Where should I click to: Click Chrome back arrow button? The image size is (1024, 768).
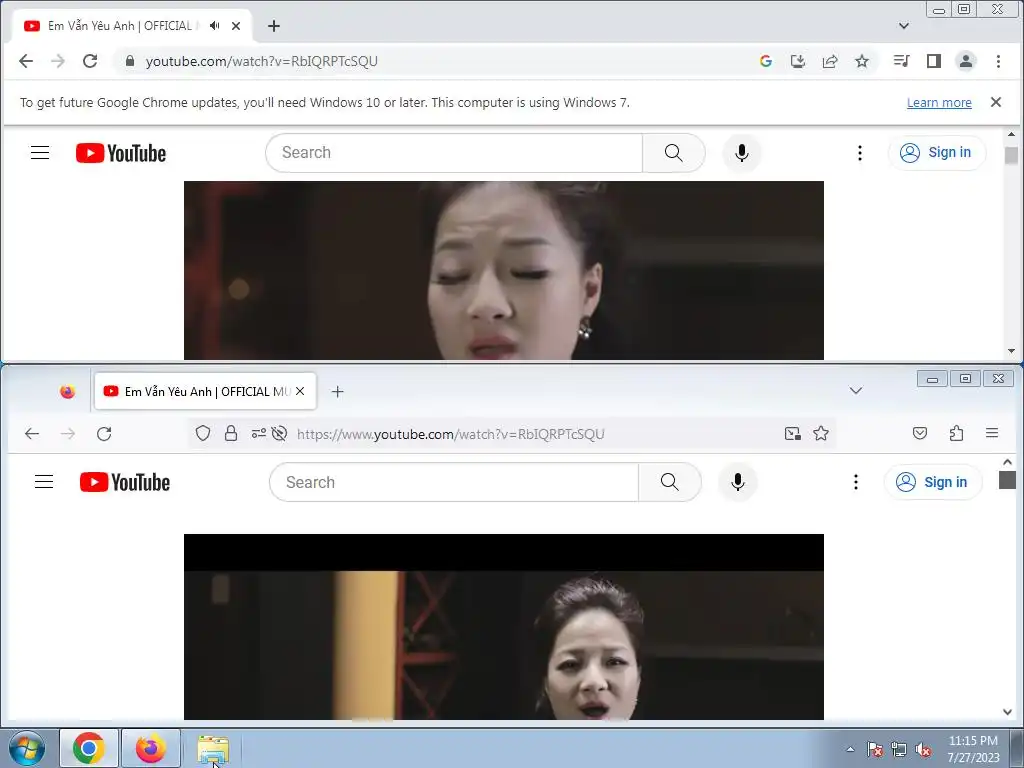(x=25, y=61)
